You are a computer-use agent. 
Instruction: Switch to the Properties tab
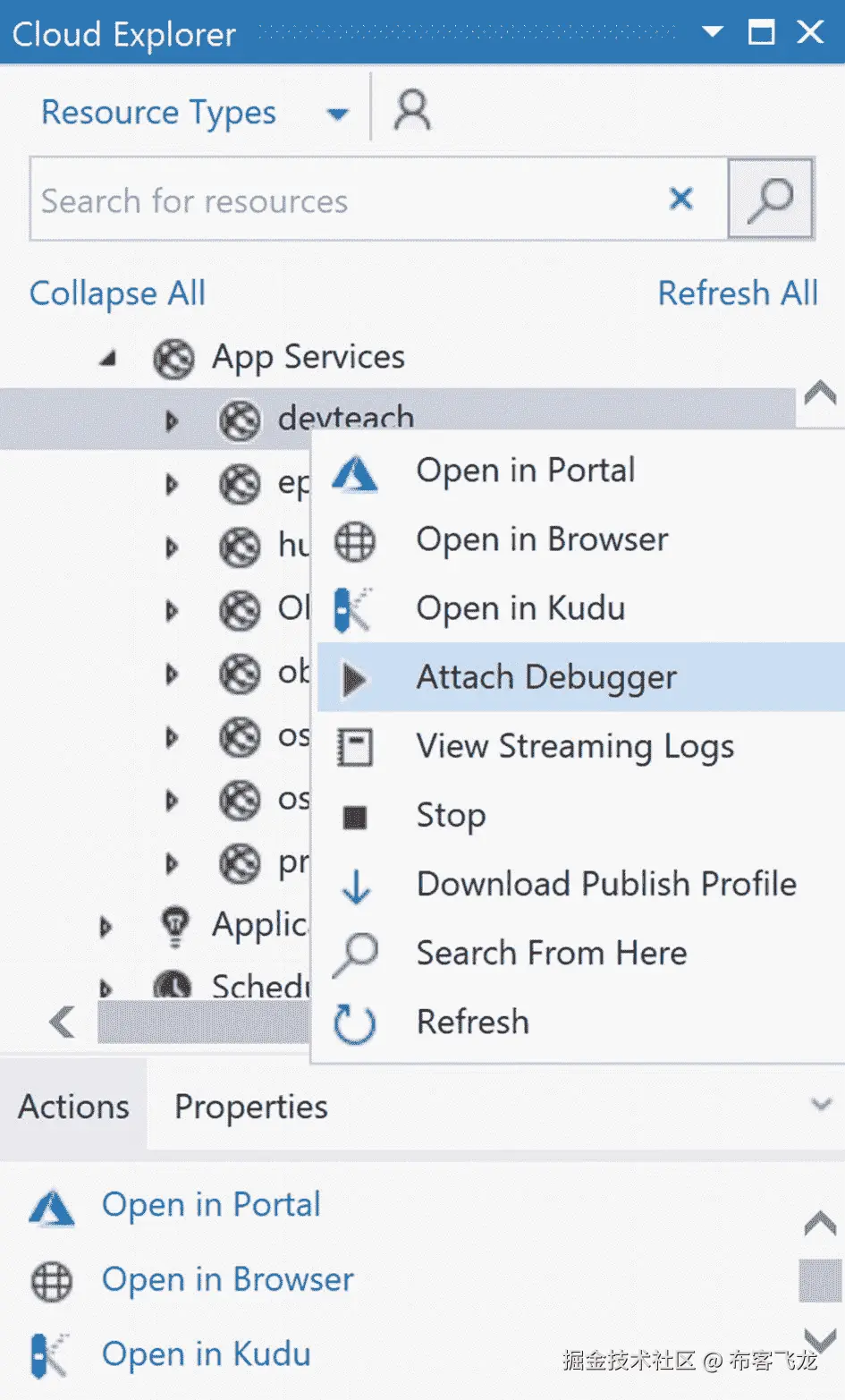[250, 1107]
